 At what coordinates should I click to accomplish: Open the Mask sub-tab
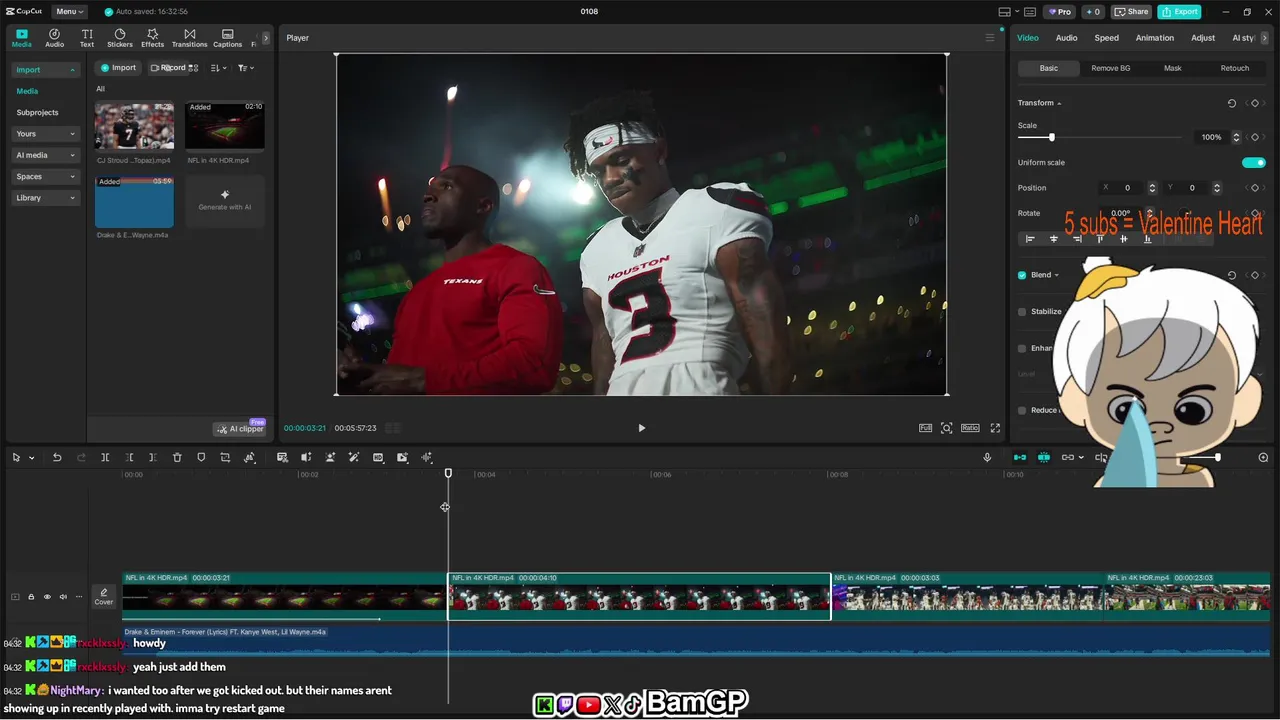1172,68
